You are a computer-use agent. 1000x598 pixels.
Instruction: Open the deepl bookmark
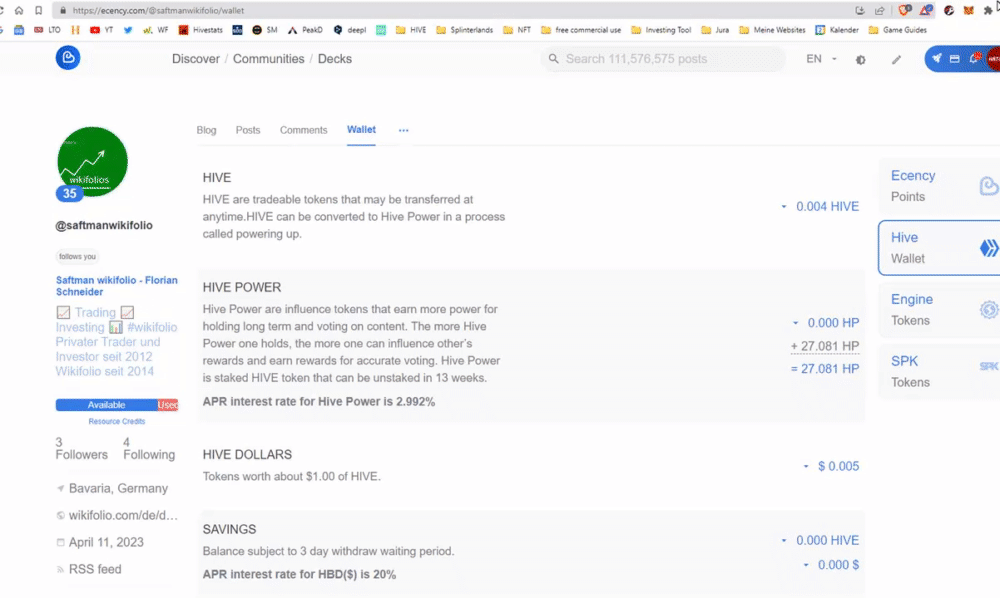[x=350, y=30]
